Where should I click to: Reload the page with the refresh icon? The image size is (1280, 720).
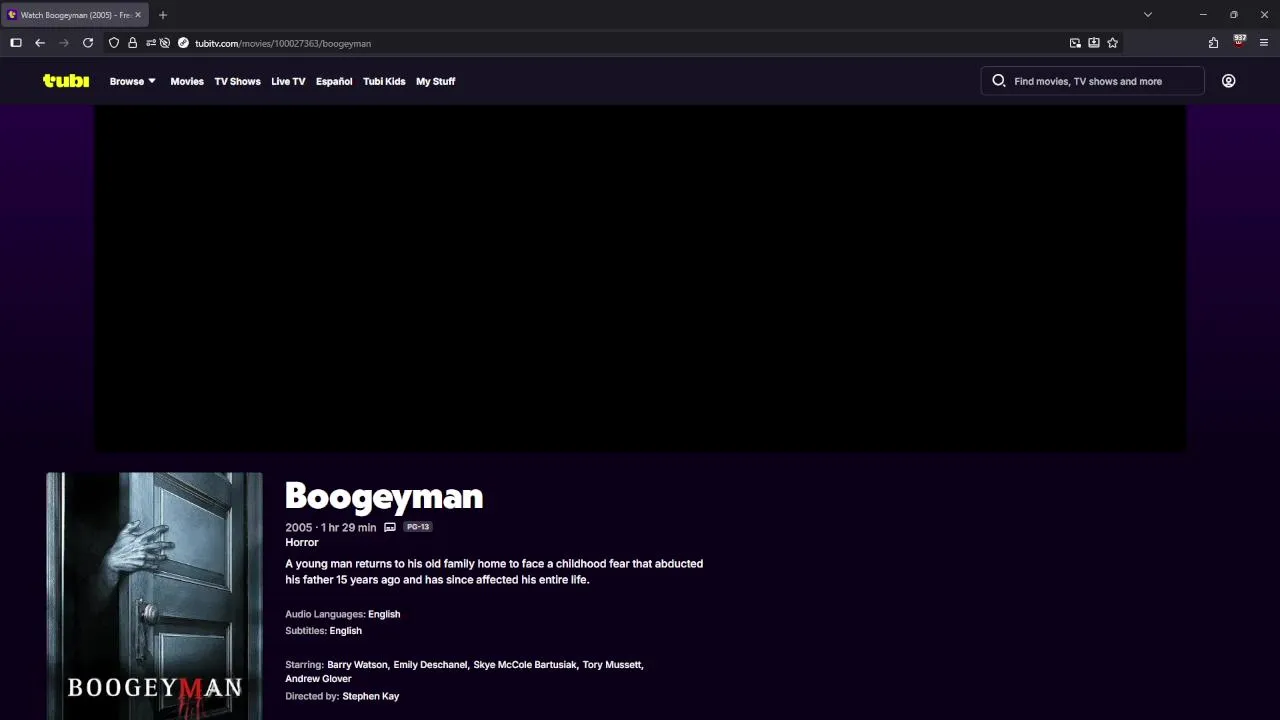pos(88,43)
